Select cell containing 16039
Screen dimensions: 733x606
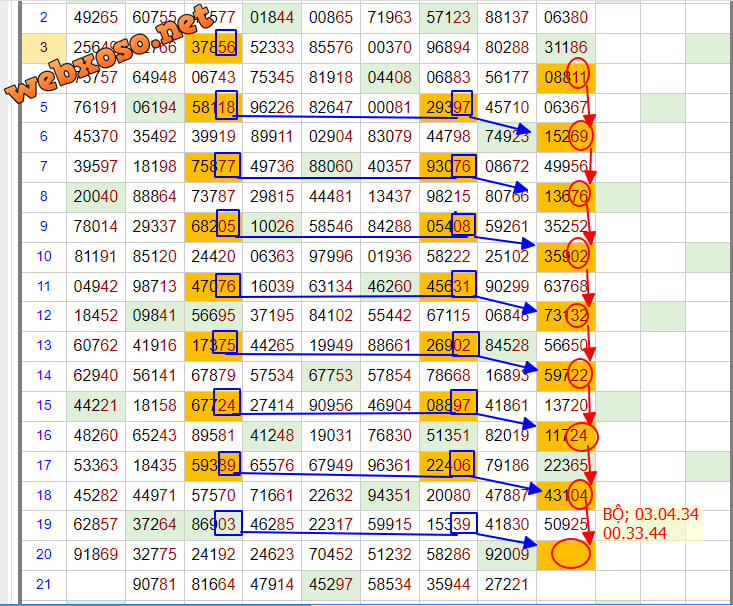click(272, 286)
